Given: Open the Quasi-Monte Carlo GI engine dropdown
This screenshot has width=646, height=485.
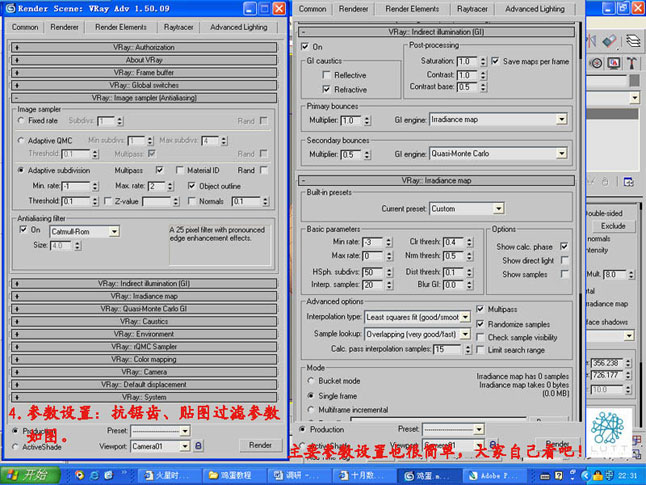Looking at the screenshot, I should [562, 154].
